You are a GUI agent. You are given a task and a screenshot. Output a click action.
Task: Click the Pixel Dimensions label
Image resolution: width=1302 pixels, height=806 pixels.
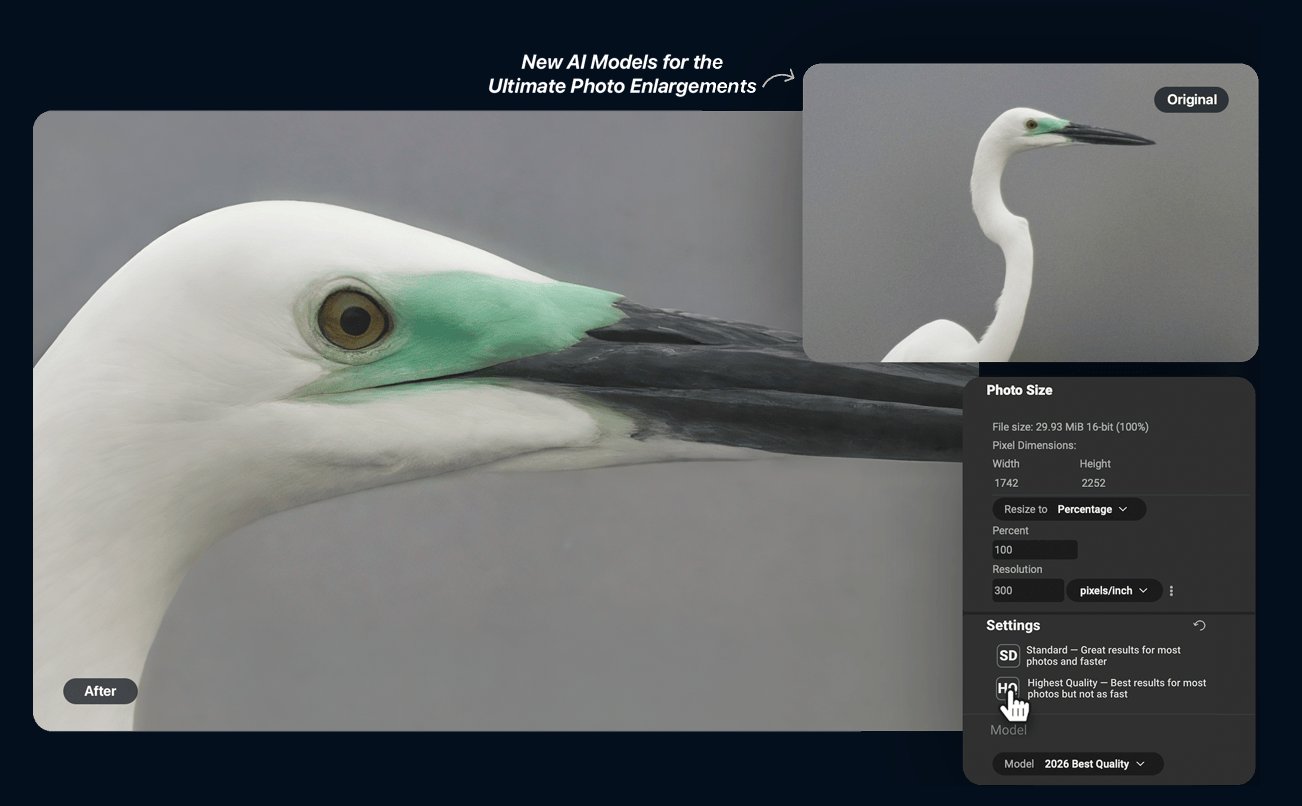point(1034,445)
